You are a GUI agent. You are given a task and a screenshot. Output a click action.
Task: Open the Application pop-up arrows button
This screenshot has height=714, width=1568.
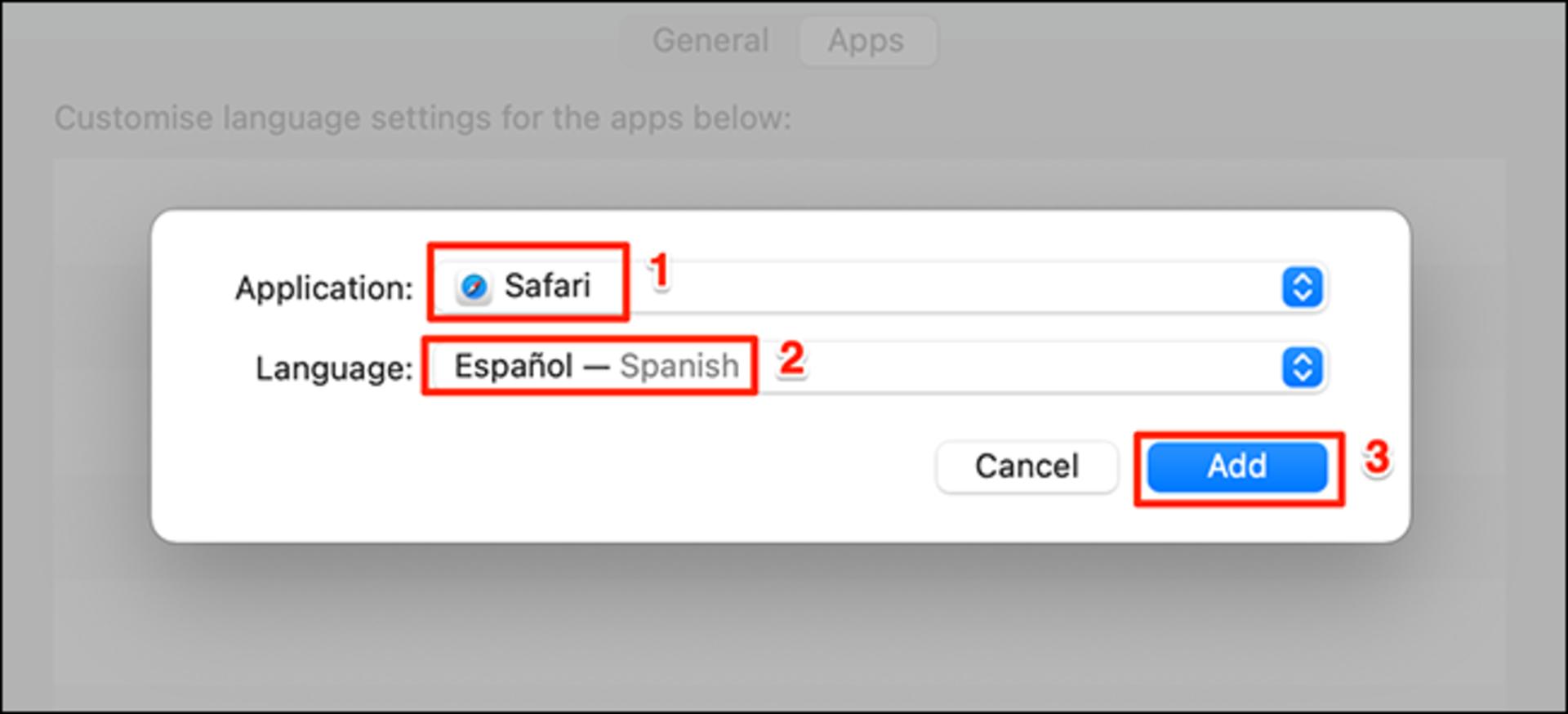[x=1302, y=287]
